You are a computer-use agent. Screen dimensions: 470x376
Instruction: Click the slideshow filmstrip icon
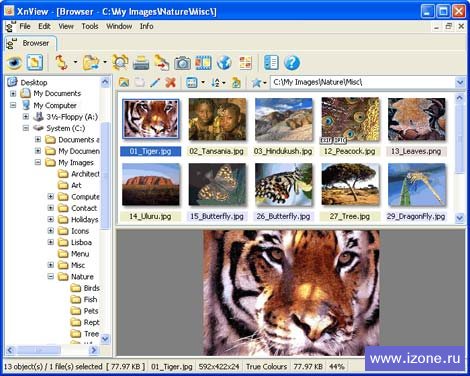pos(203,63)
